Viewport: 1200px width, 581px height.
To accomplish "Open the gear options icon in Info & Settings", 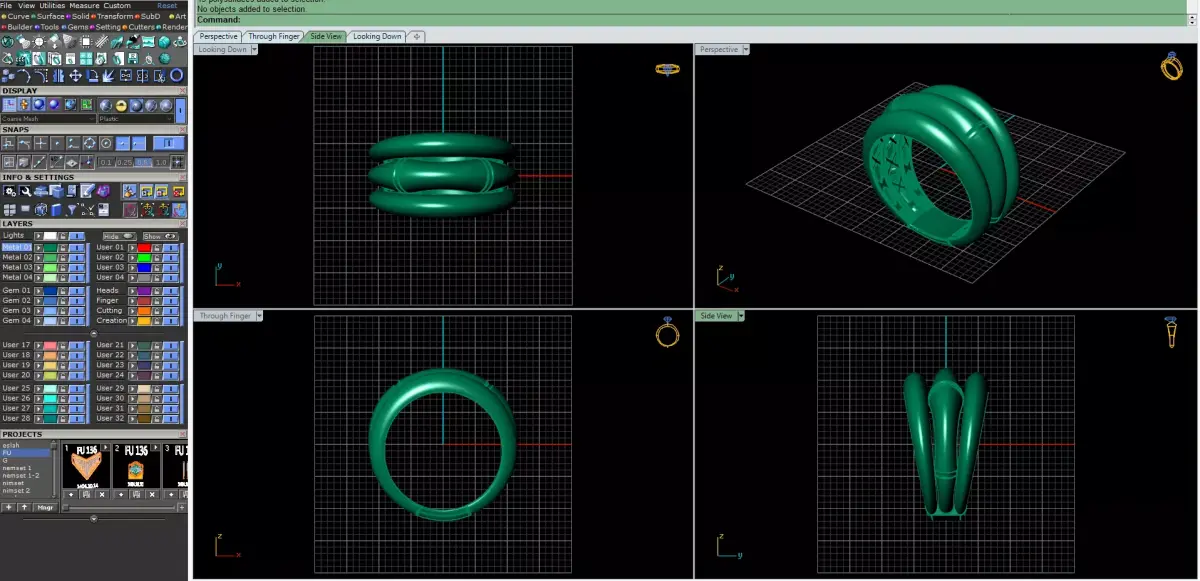I will 9,191.
